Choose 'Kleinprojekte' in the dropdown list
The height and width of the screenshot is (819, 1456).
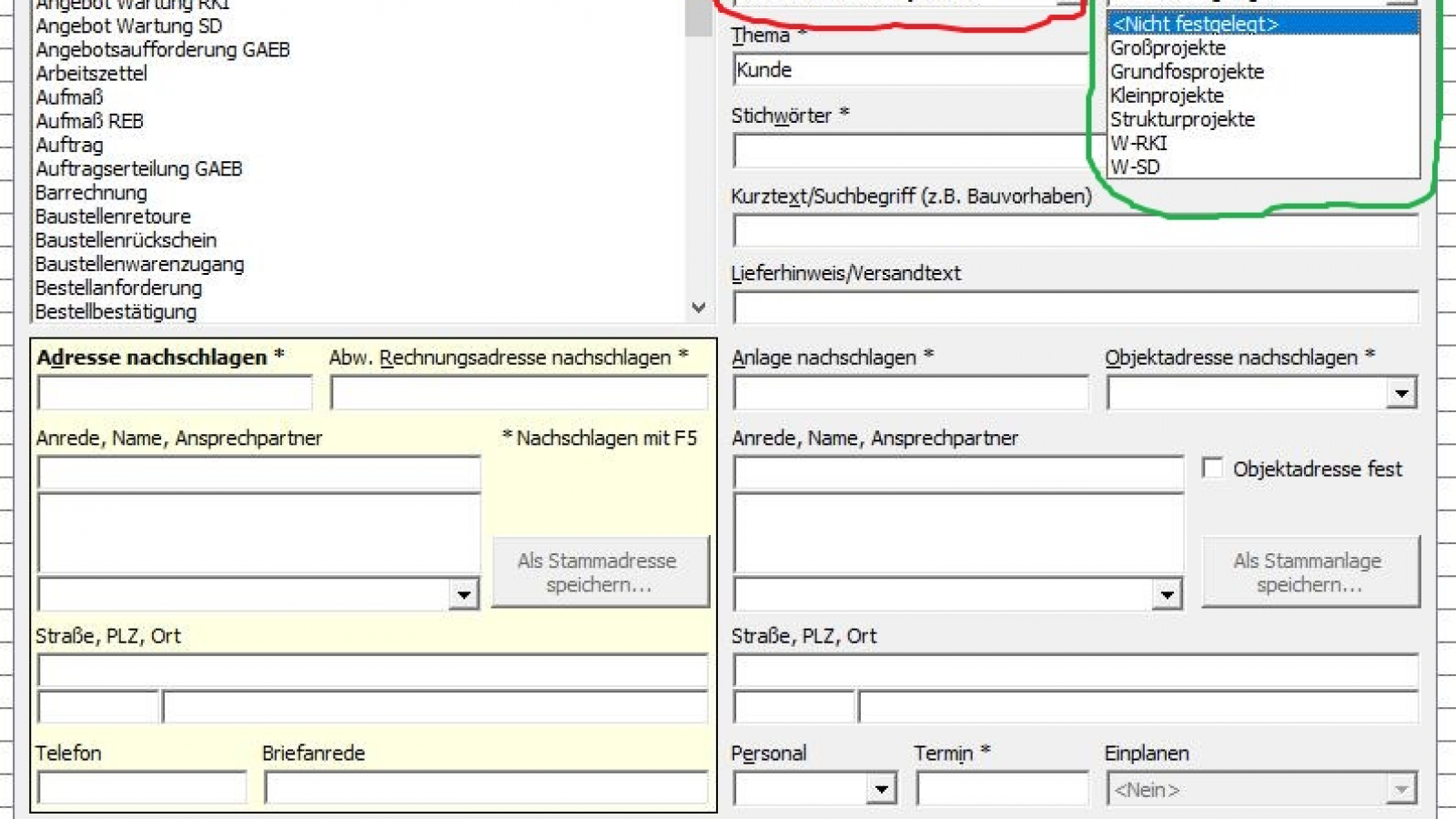click(1167, 96)
